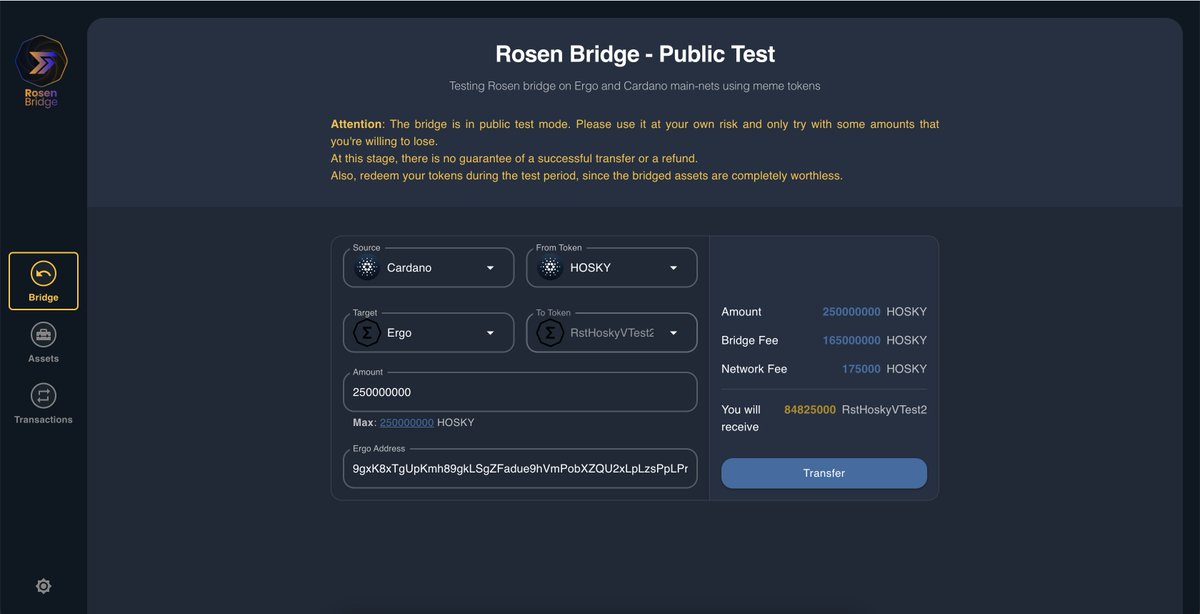Viewport: 1200px width, 614px height.
Task: Click the Cardano logo in Source field
Action: 365,268
